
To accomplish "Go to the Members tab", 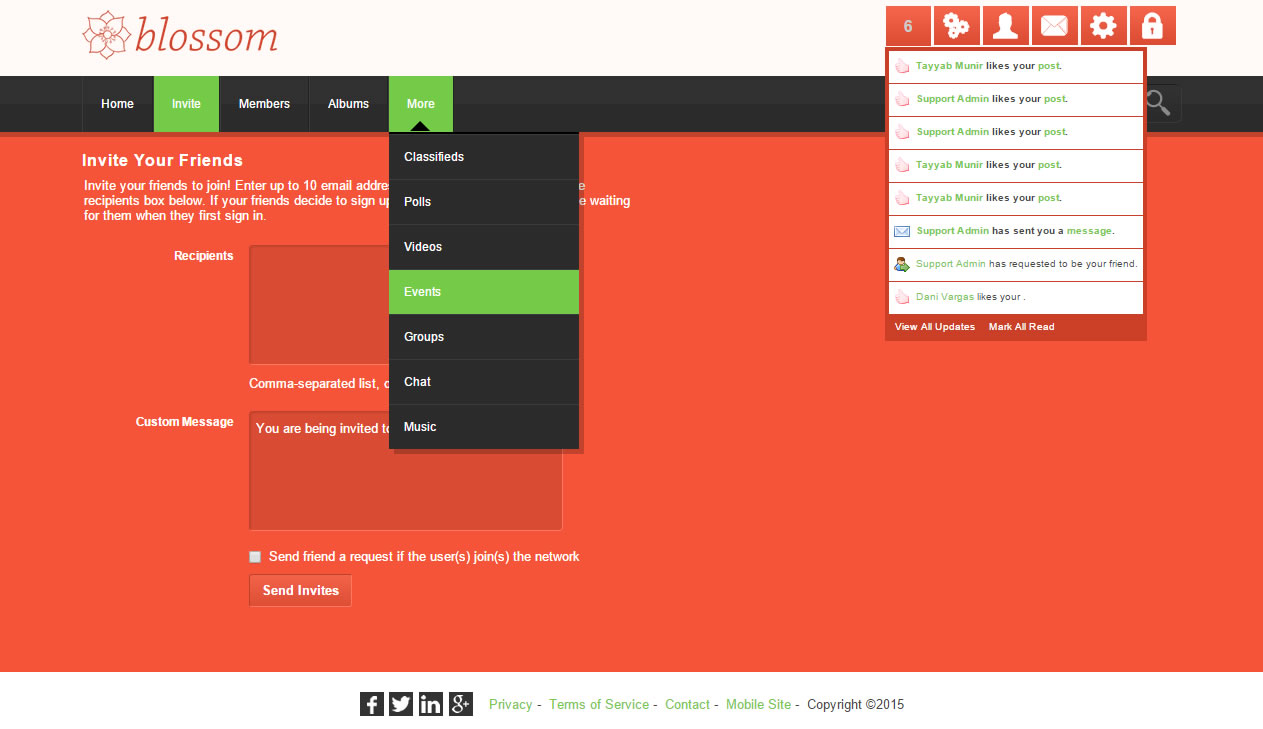I will 264,104.
